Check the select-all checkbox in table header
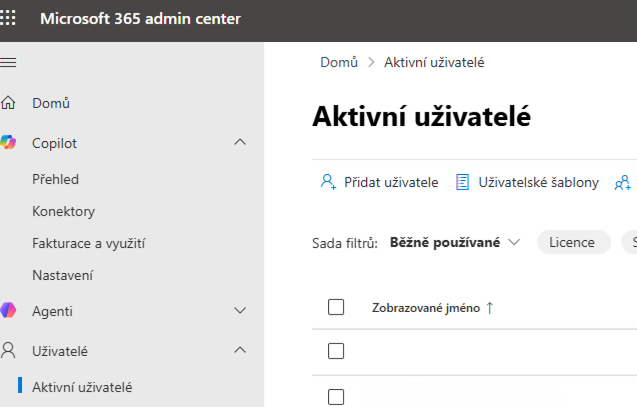The height and width of the screenshot is (407, 637). tap(336, 307)
